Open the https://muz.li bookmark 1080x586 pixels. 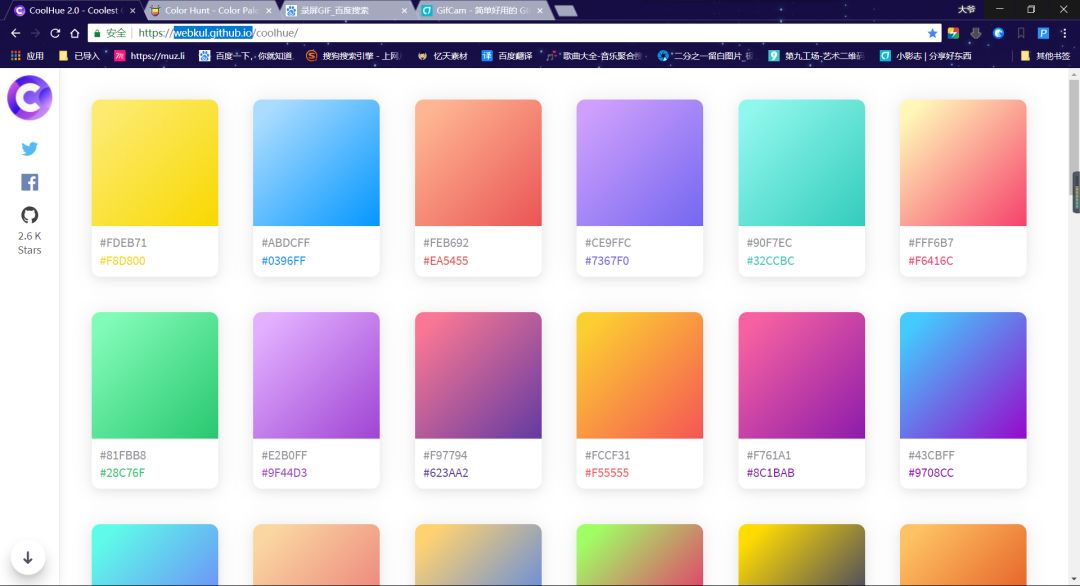coord(149,56)
